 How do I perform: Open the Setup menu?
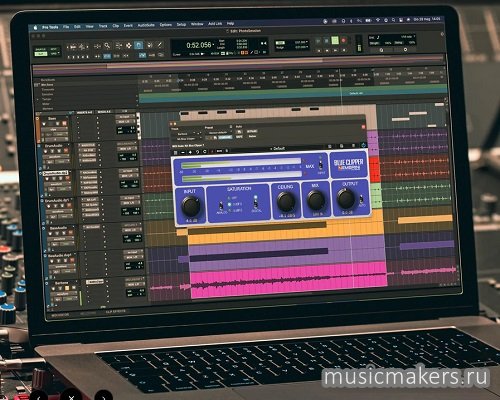pyautogui.click(x=181, y=25)
